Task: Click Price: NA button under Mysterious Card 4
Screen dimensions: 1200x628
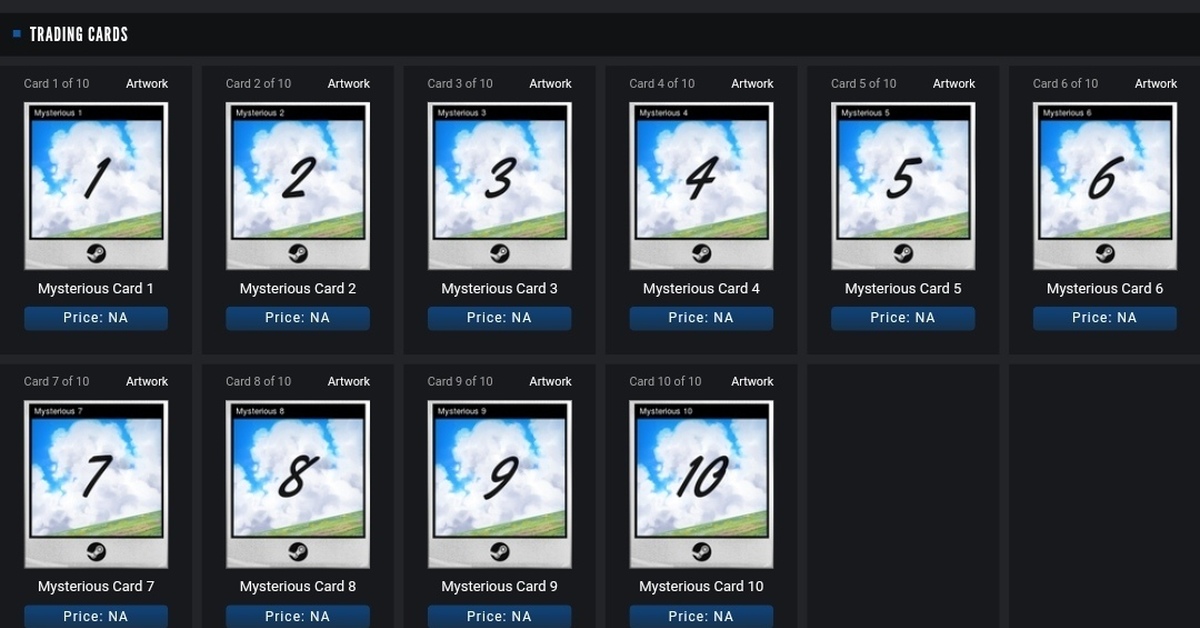Action: (701, 318)
